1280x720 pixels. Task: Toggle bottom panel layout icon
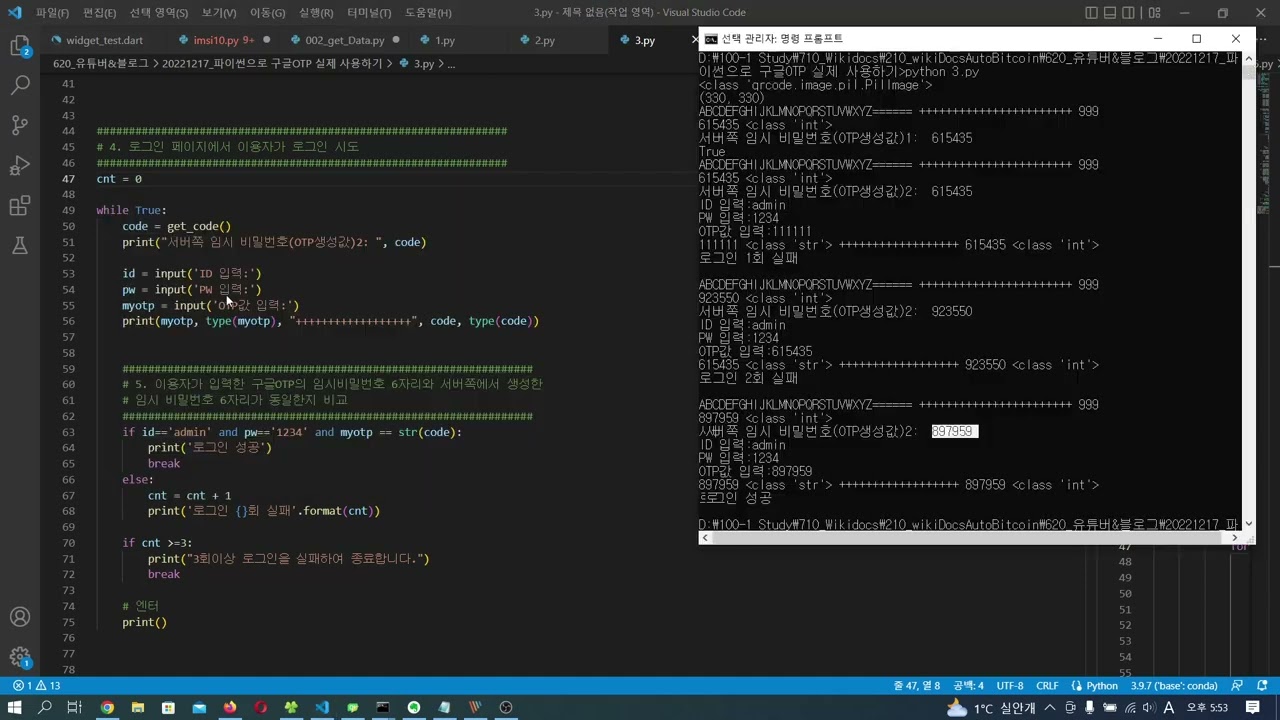[1110, 13]
